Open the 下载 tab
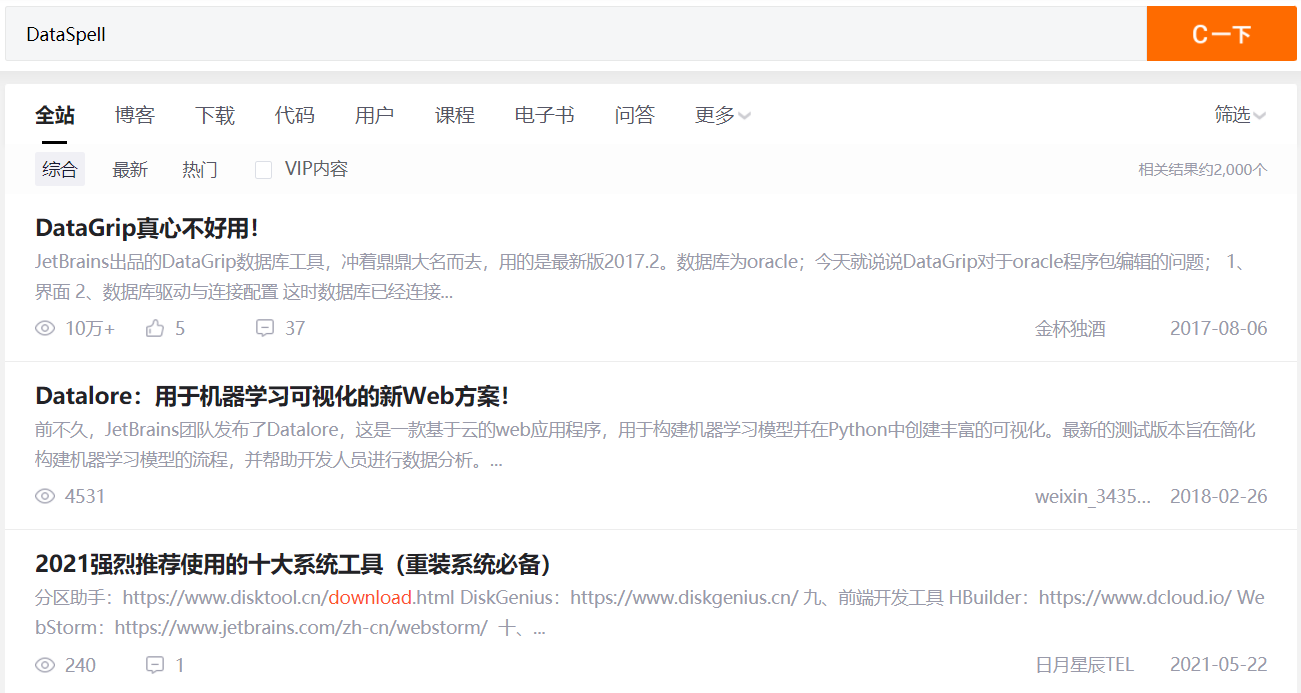This screenshot has width=1301, height=693. tap(215, 115)
